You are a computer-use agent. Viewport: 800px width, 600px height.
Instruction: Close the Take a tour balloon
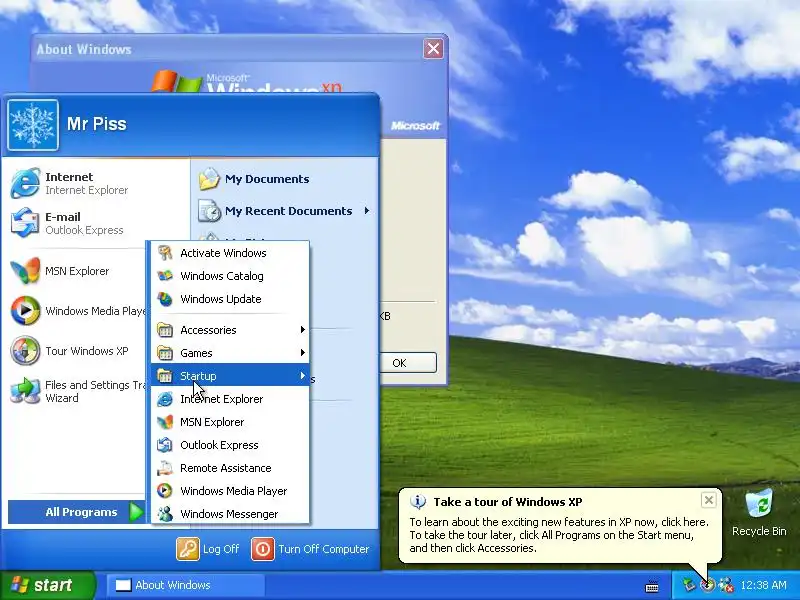709,500
